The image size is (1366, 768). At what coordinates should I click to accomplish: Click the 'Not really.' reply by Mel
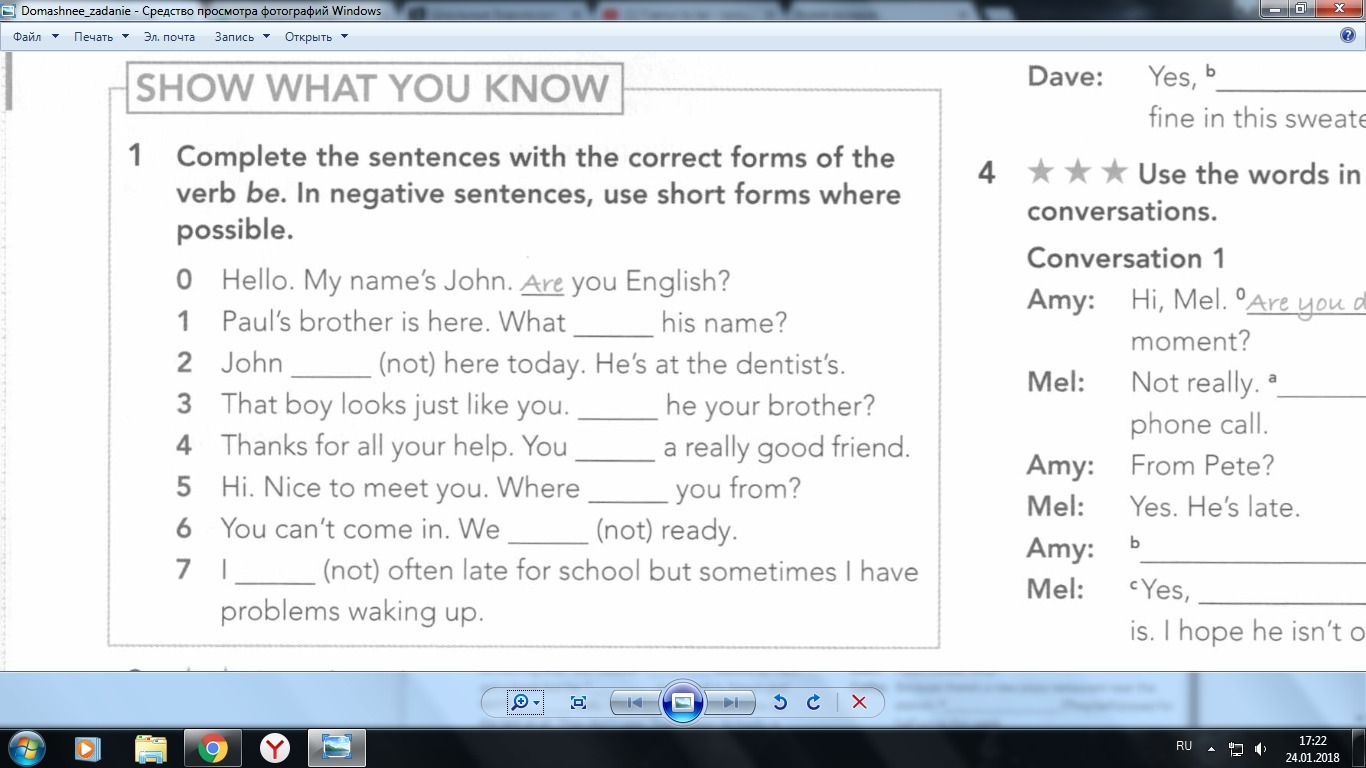coord(1195,383)
